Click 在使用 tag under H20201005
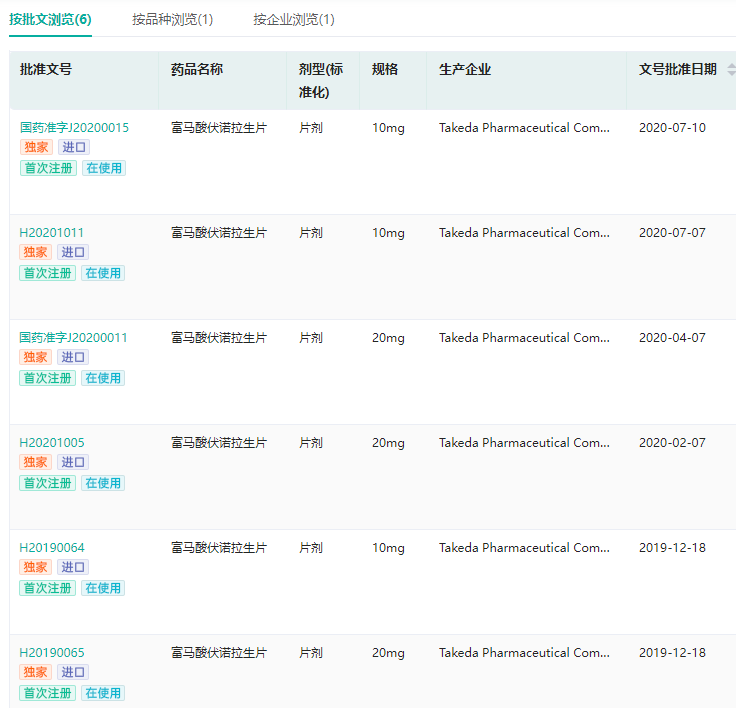 click(x=103, y=483)
